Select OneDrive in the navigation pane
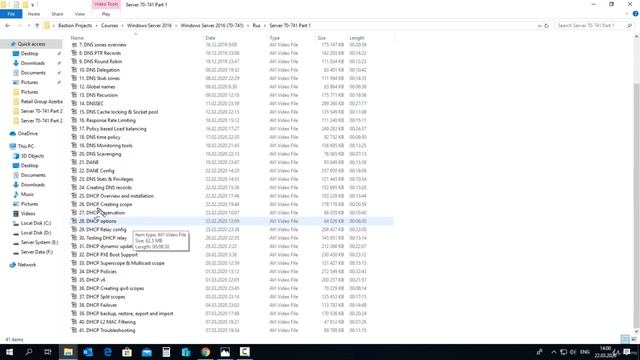640x360 pixels. [27, 133]
